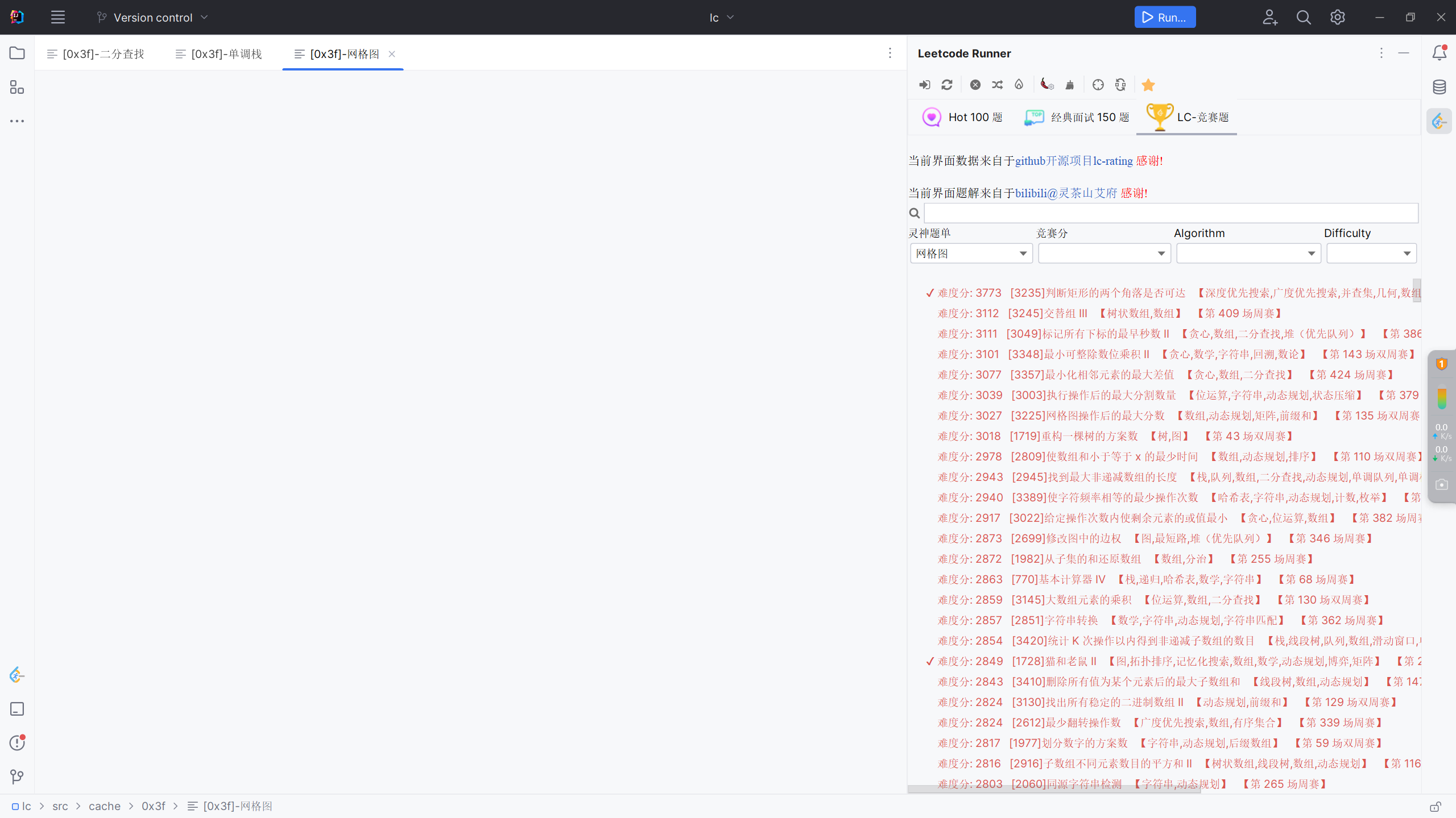The height and width of the screenshot is (818, 1456).
Task: Open the Notifications bell icon
Action: point(1439,53)
